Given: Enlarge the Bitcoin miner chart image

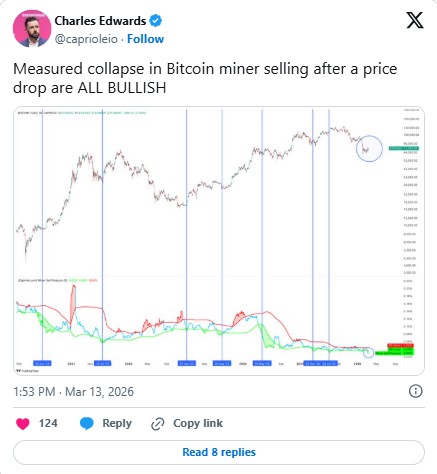Looking at the screenshot, I should [x=219, y=241].
